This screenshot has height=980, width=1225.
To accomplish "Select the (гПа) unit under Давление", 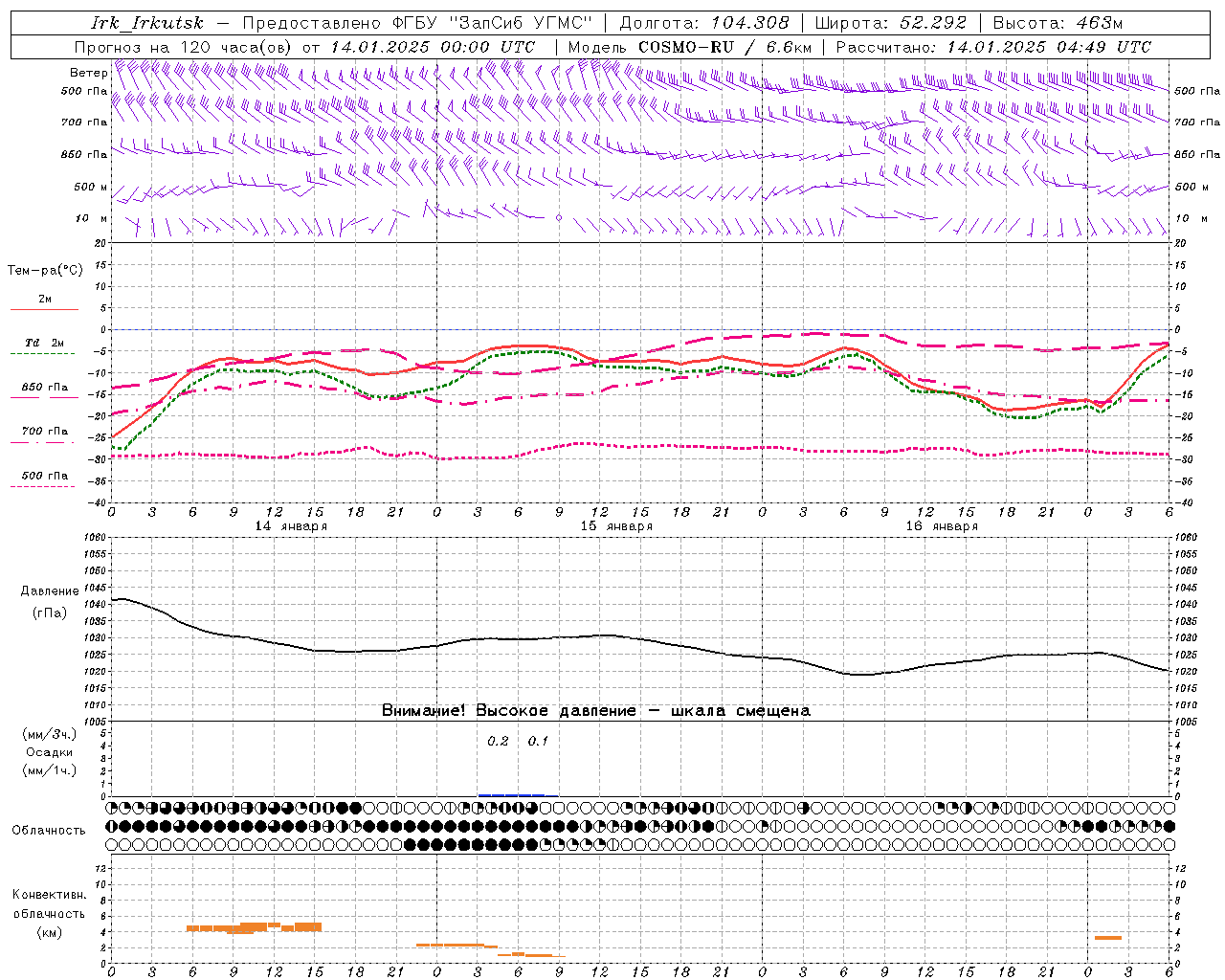I will tap(50, 612).
